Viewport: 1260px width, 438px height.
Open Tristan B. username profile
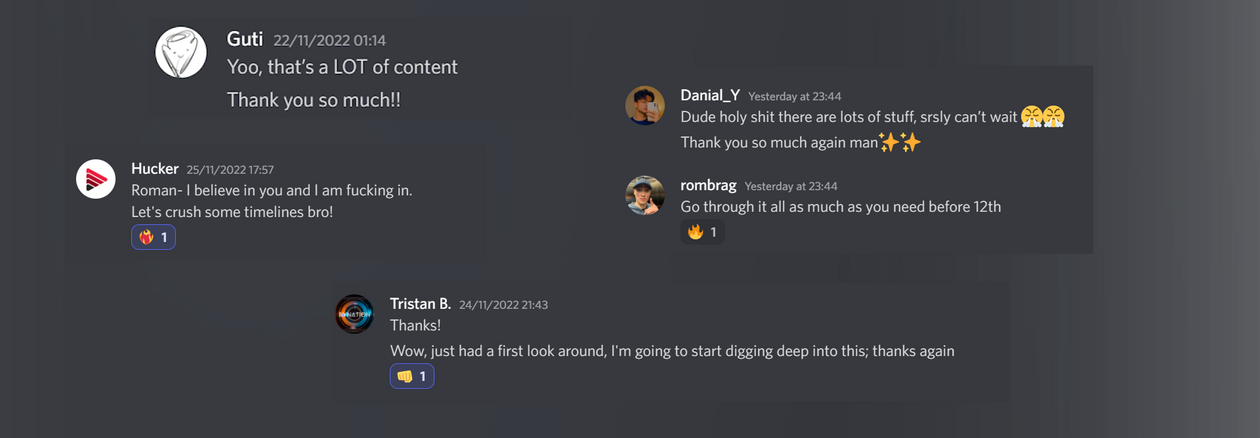pyautogui.click(x=420, y=303)
